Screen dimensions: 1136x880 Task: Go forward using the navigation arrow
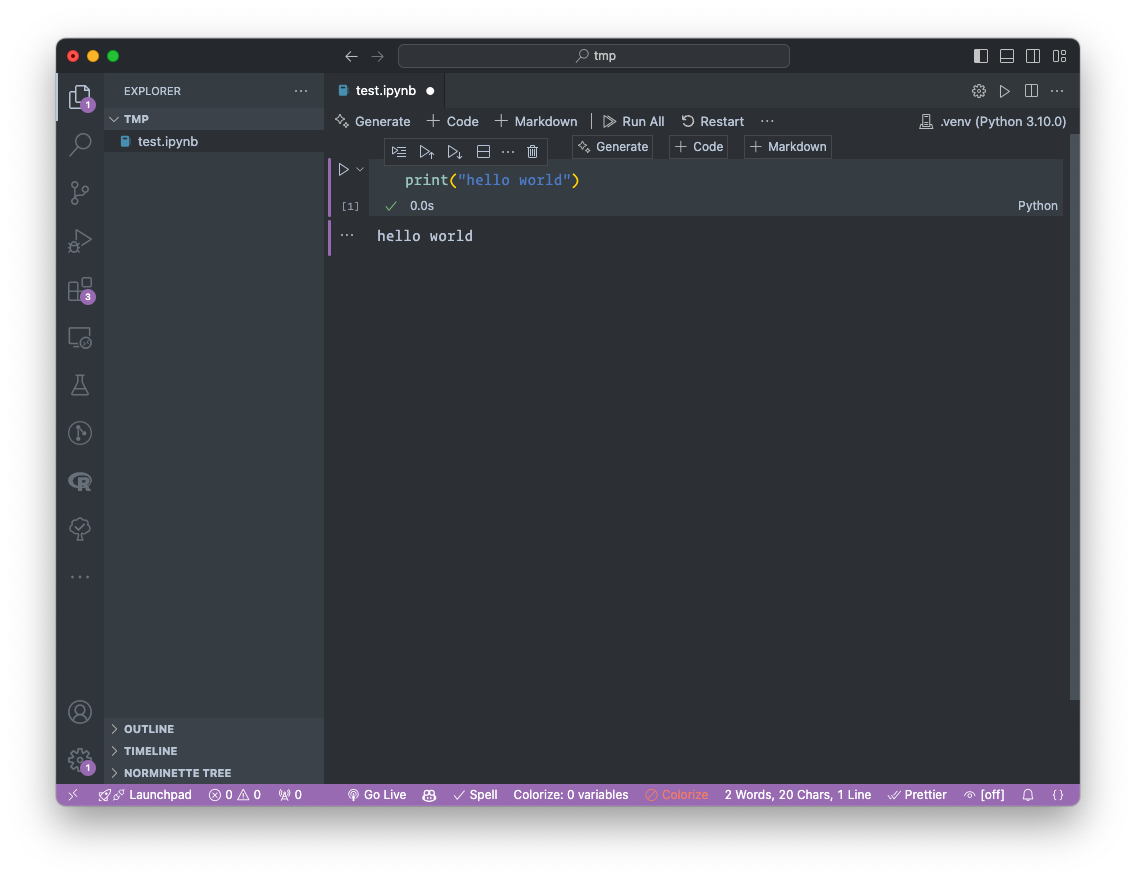coord(377,56)
